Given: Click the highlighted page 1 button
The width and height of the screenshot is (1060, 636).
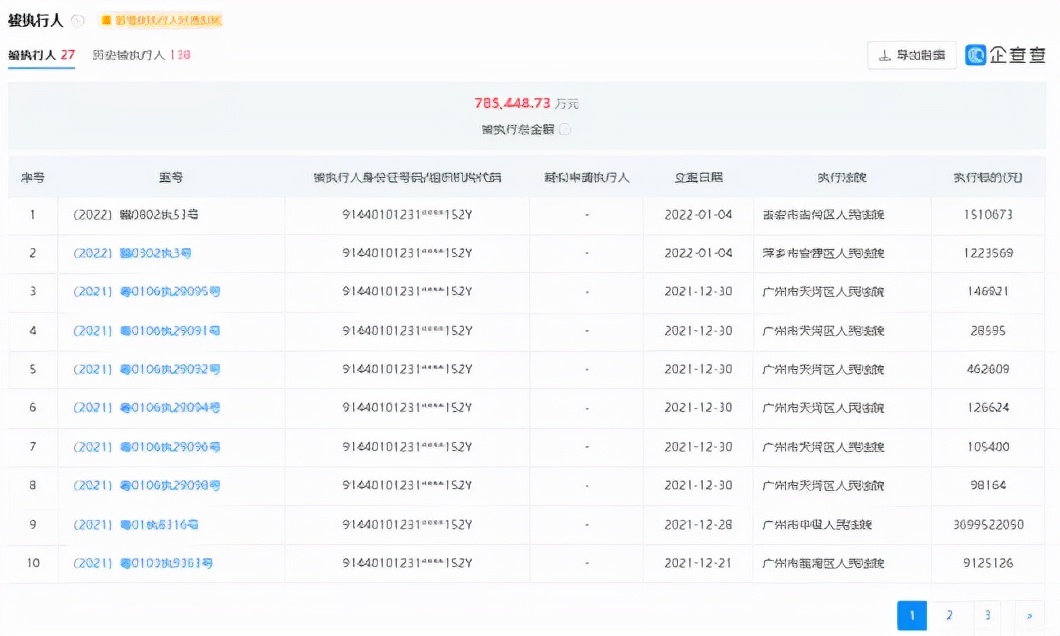Looking at the screenshot, I should click(911, 615).
